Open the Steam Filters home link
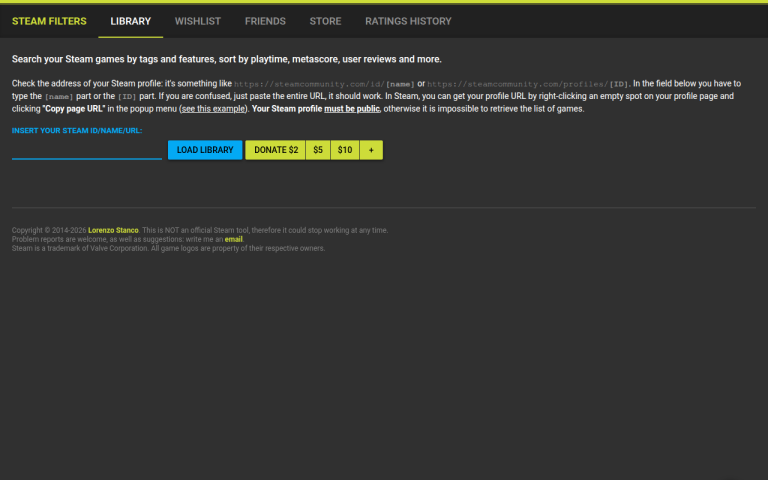 point(49,21)
